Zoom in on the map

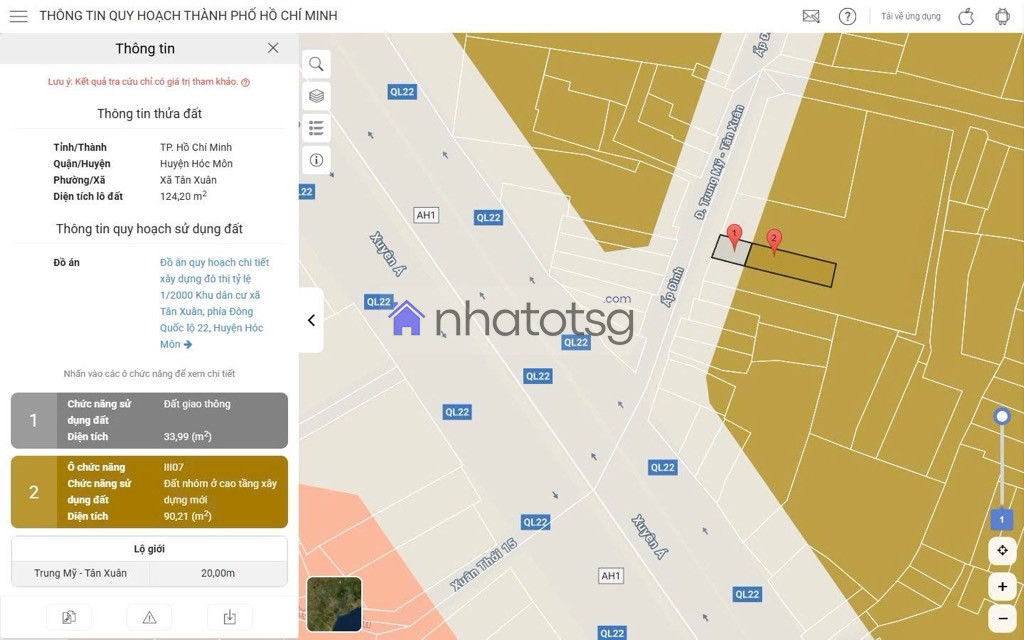1002,586
